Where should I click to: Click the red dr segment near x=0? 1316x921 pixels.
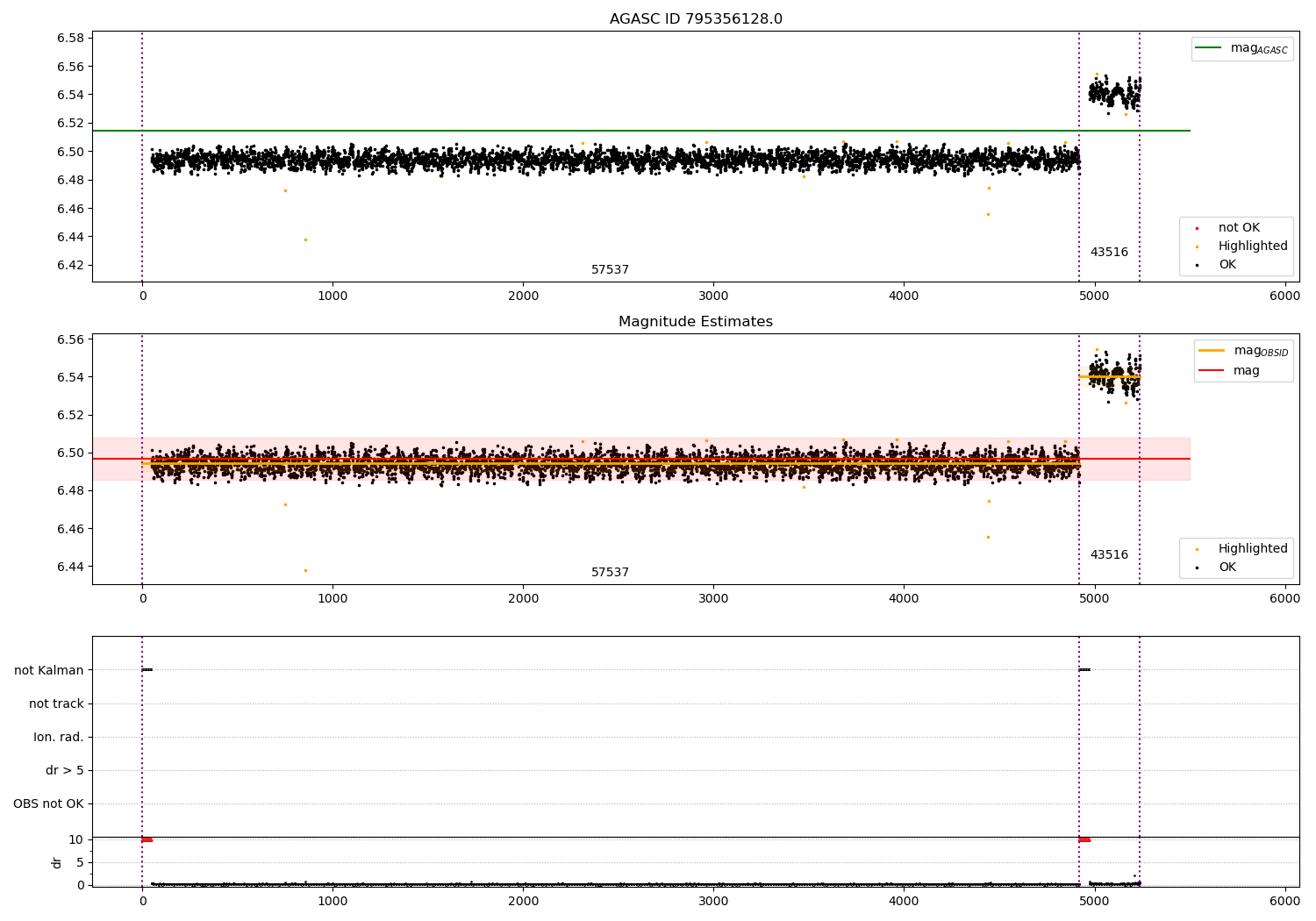coord(147,840)
